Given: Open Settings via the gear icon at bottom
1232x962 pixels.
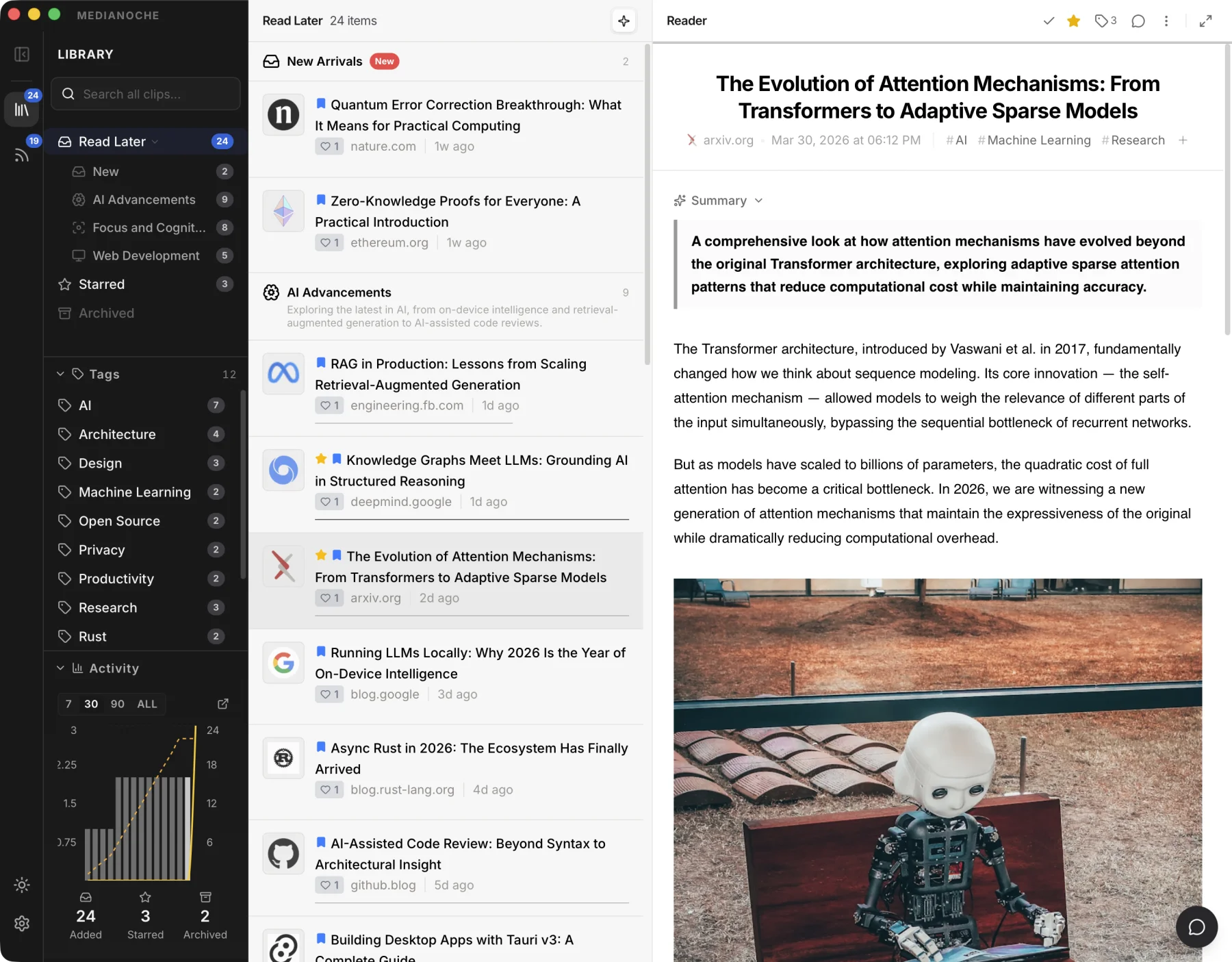Looking at the screenshot, I should pyautogui.click(x=22, y=924).
